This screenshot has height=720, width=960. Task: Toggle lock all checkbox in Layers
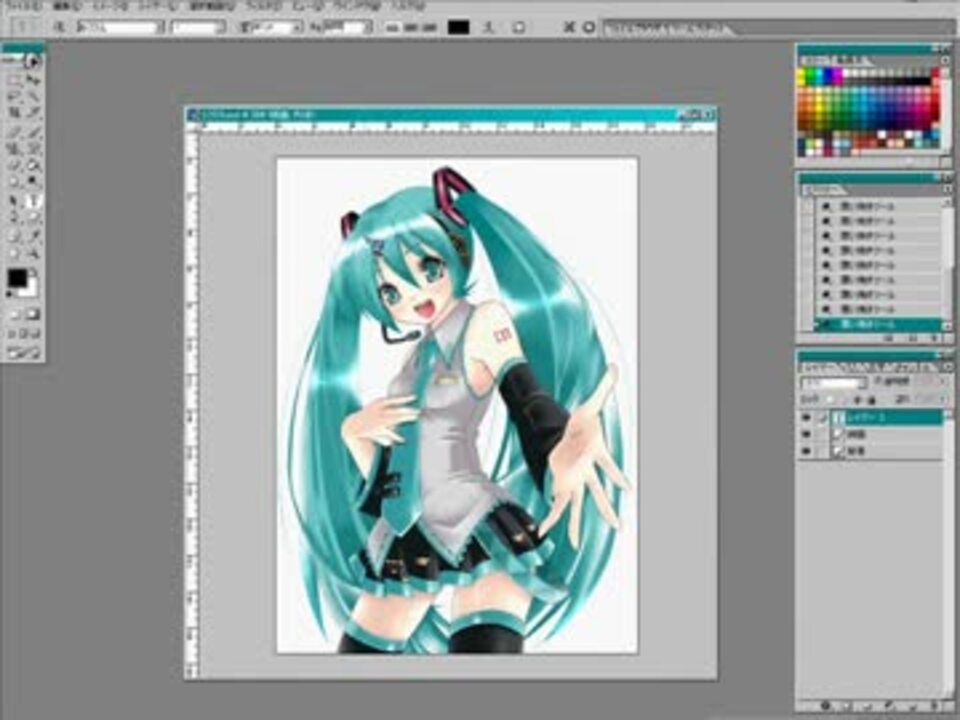coord(871,400)
